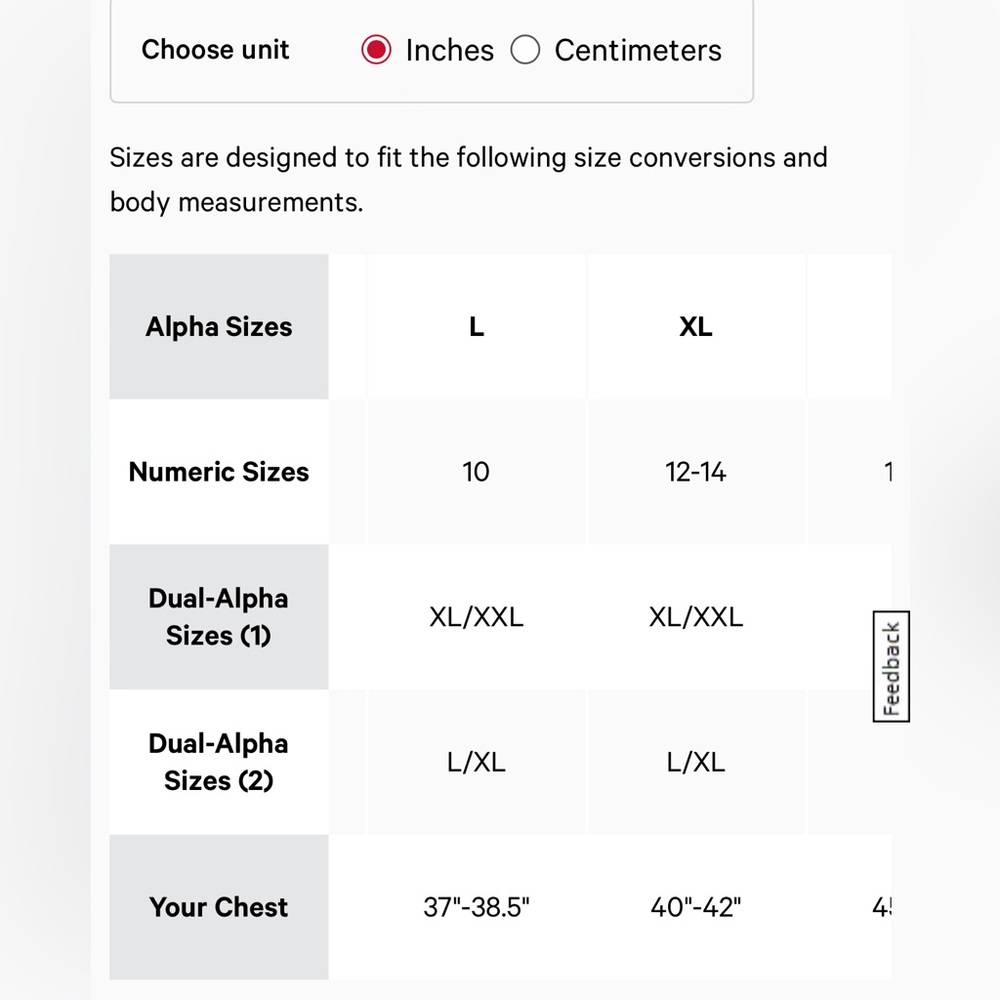Click the Dual-Alpha Sizes (1) header

[x=219, y=617]
